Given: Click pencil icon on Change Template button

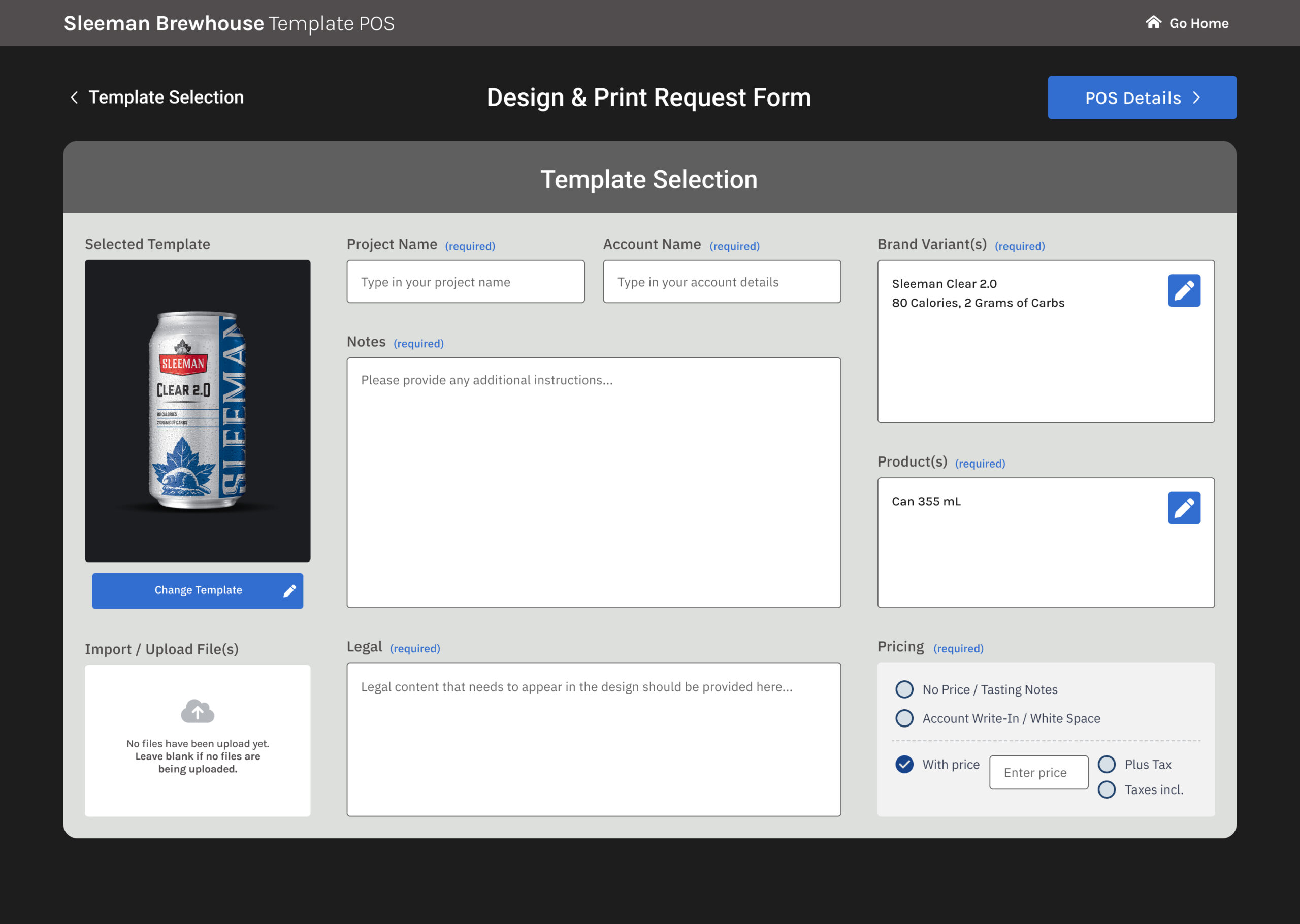Looking at the screenshot, I should (x=289, y=591).
